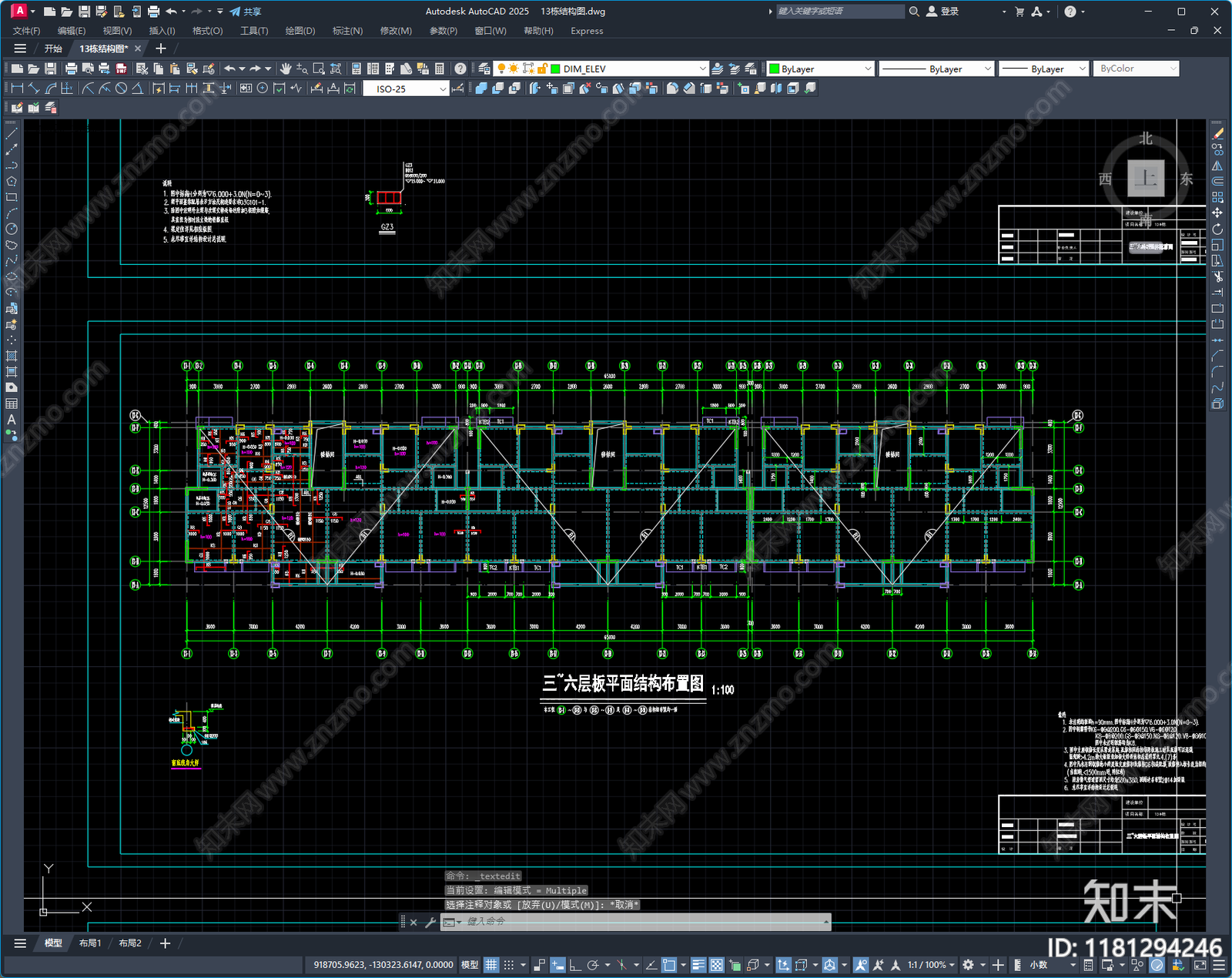Toggle ortho mode in status bar
Image resolution: width=1232 pixels, height=978 pixels.
(x=575, y=965)
